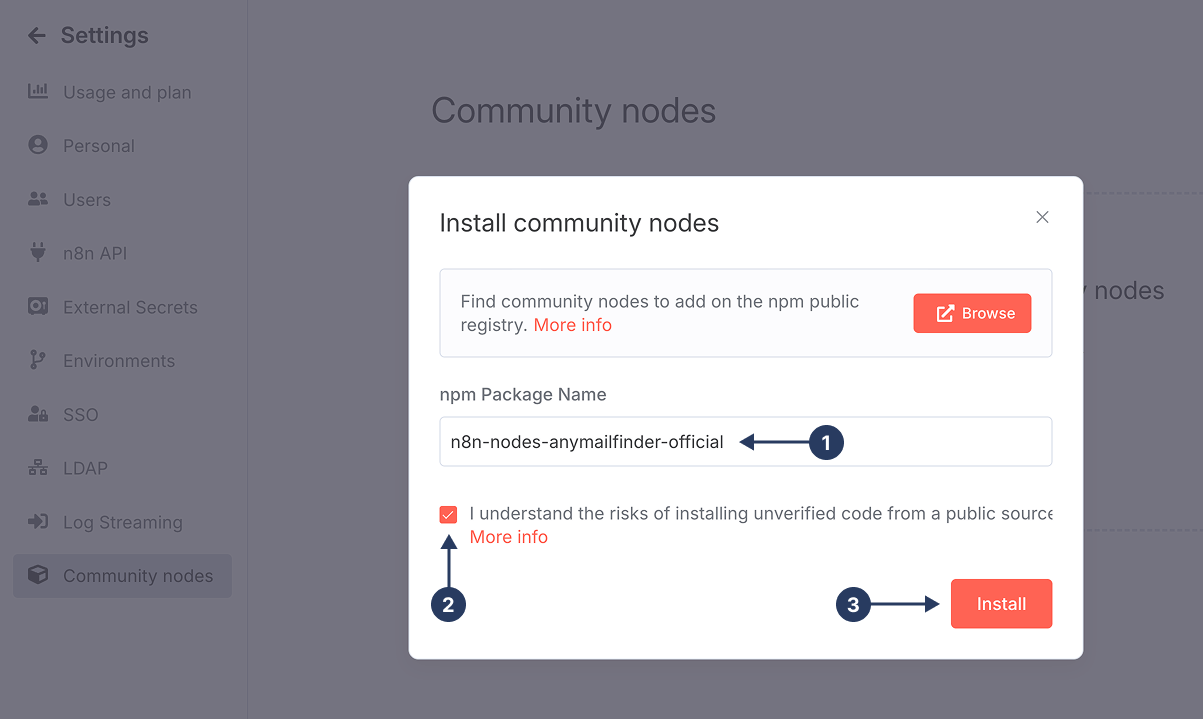The width and height of the screenshot is (1203, 719).
Task: Click the Environments branch icon
Action: coord(38,361)
